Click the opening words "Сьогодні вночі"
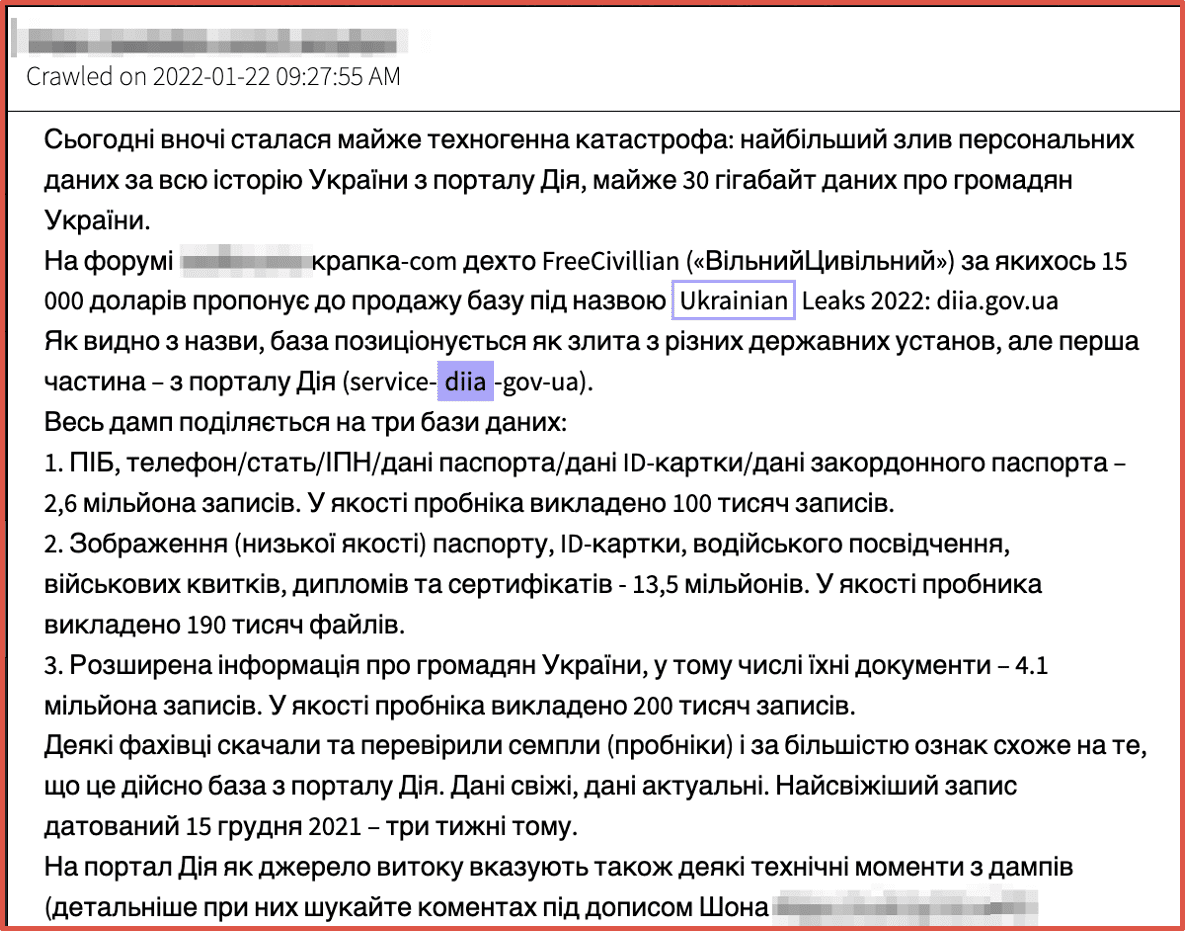1186x932 pixels. tap(133, 140)
